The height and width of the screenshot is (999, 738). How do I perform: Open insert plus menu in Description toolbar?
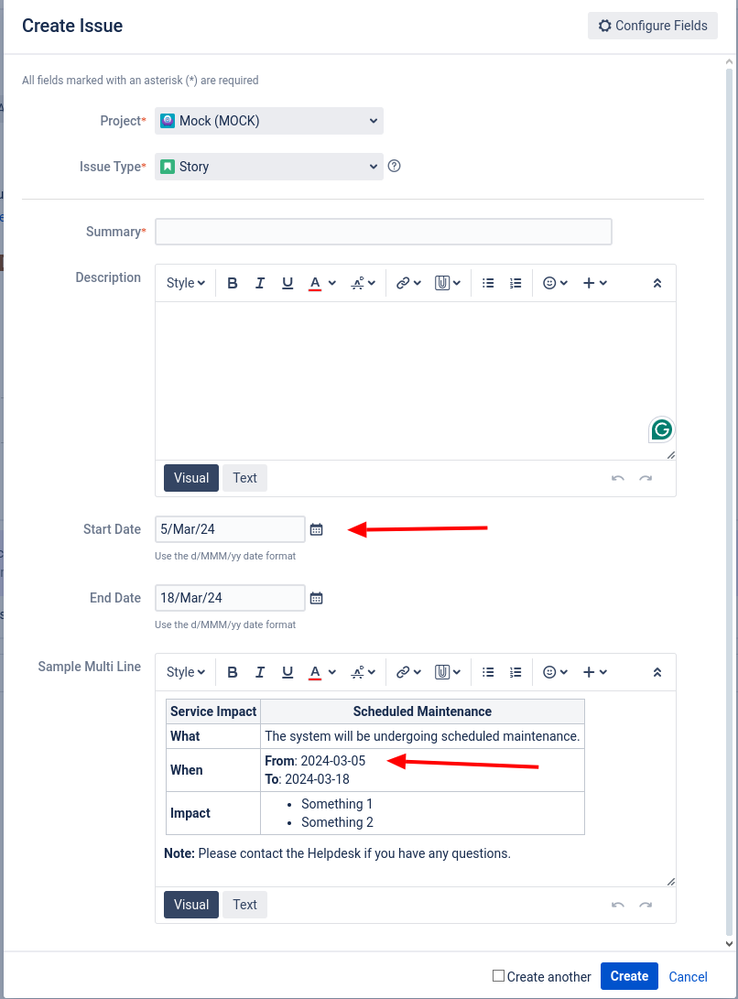(x=595, y=283)
